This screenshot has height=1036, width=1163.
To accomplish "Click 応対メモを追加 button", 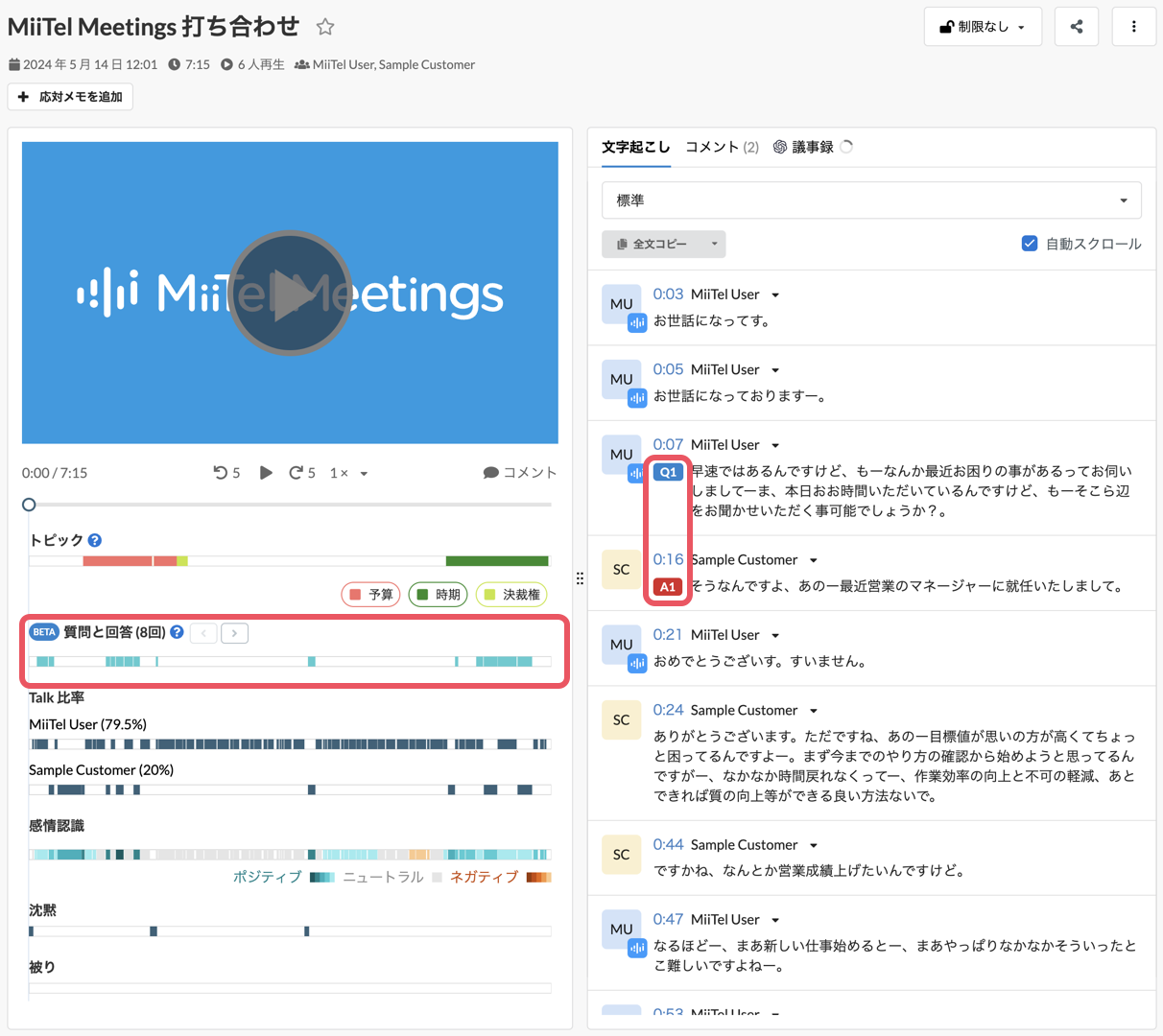I will pos(70,97).
